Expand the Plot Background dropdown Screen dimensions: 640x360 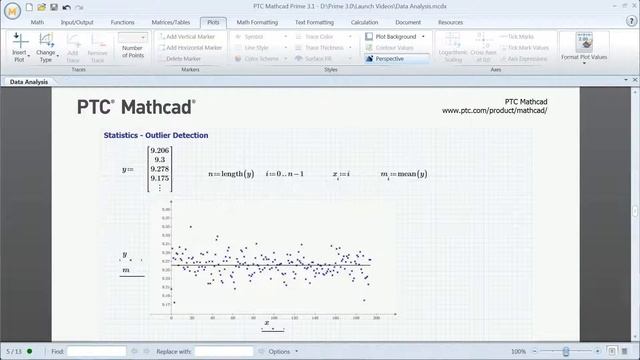[x=423, y=37]
